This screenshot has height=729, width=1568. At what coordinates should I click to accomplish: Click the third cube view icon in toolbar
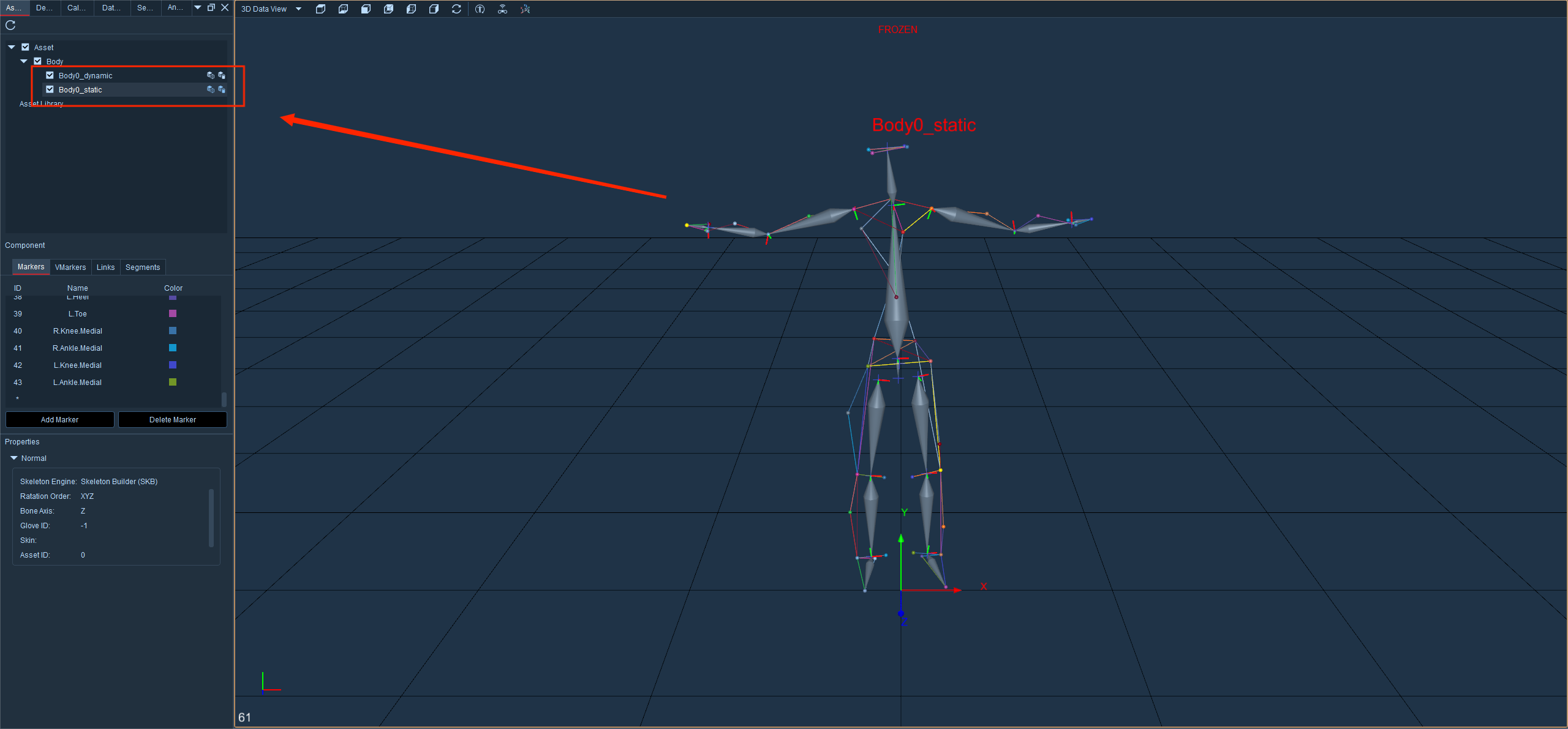pyautogui.click(x=366, y=9)
